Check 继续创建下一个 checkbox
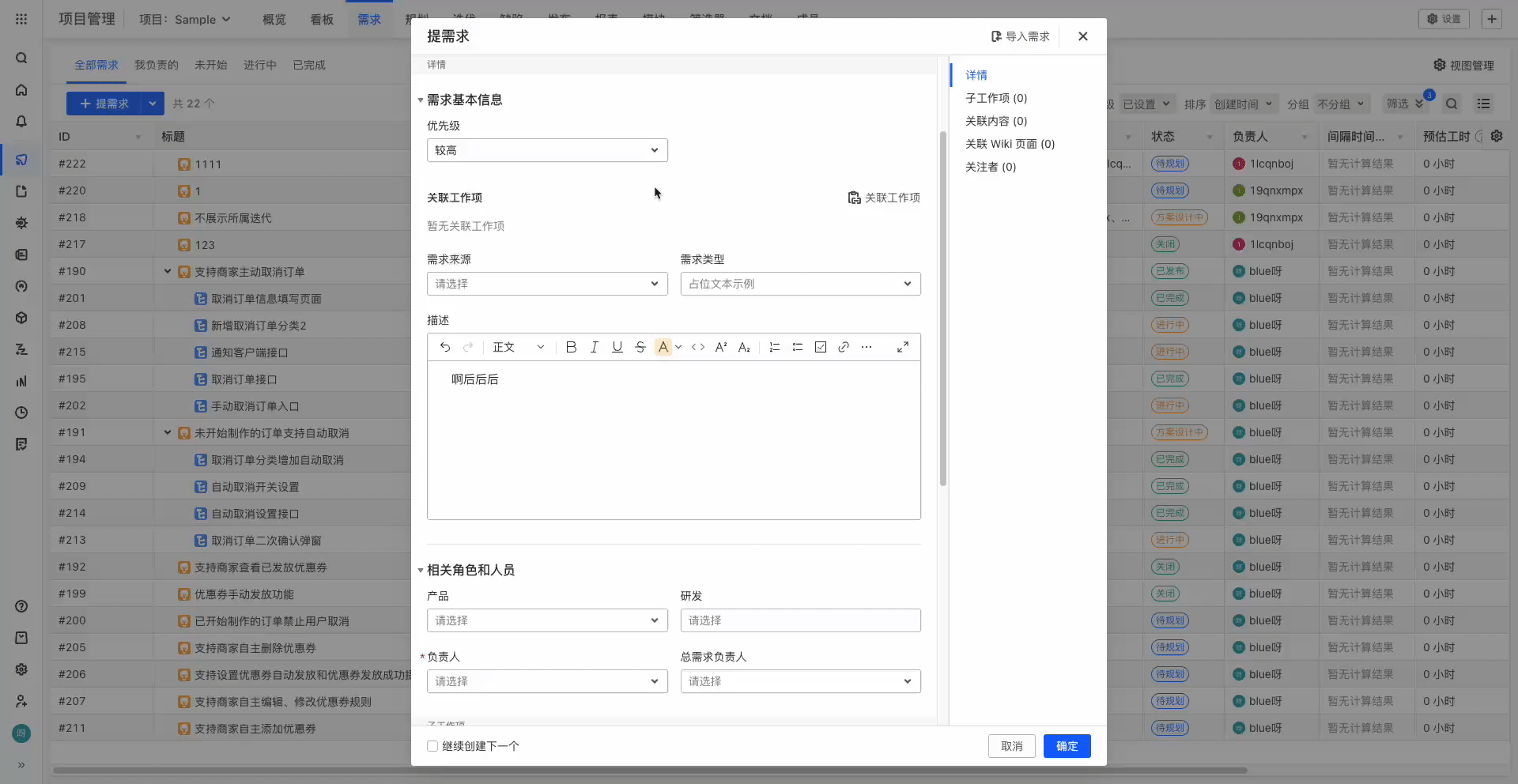The image size is (1518, 784). point(432,746)
